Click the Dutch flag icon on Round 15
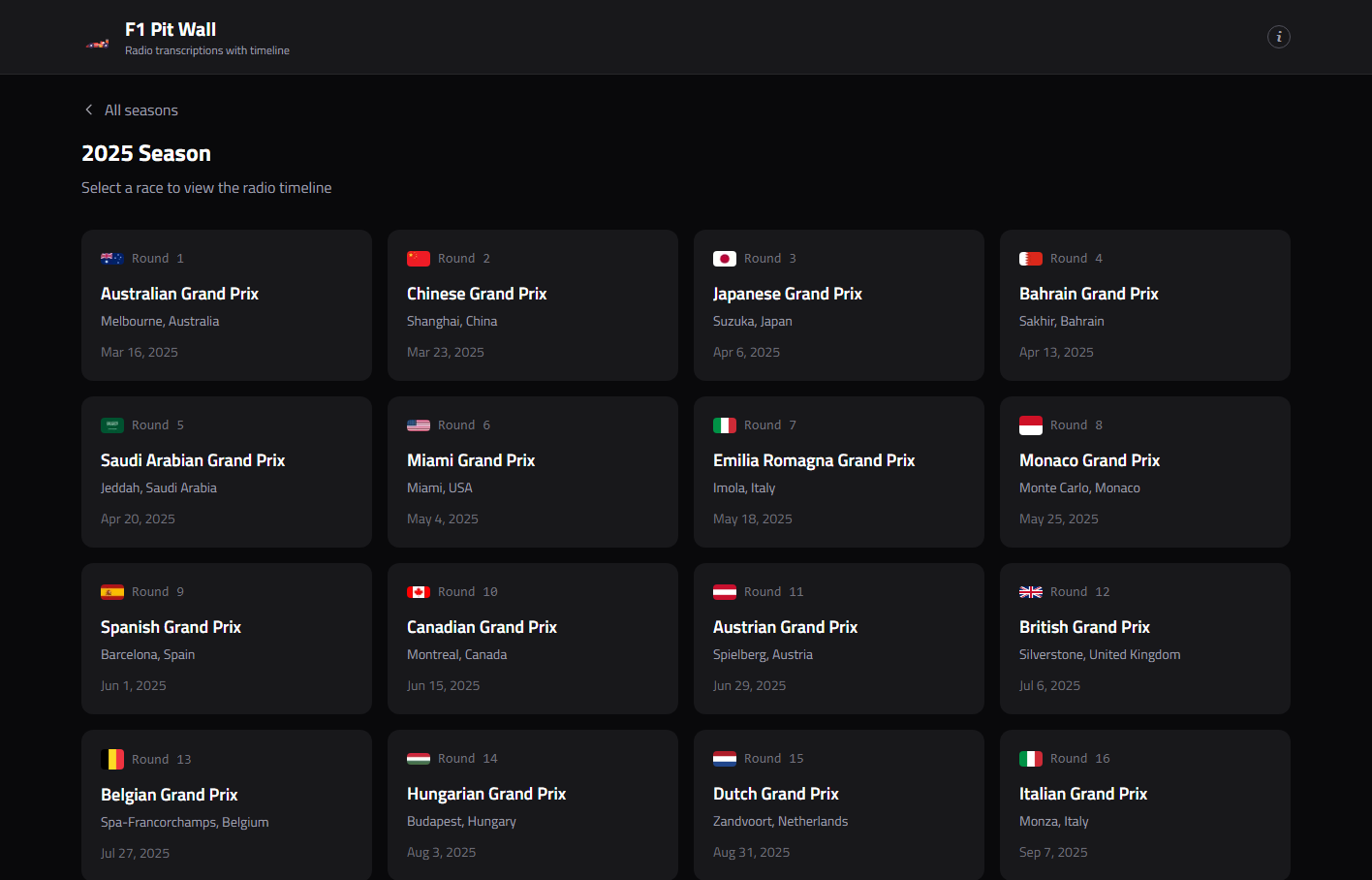The image size is (1372, 880). 725,759
